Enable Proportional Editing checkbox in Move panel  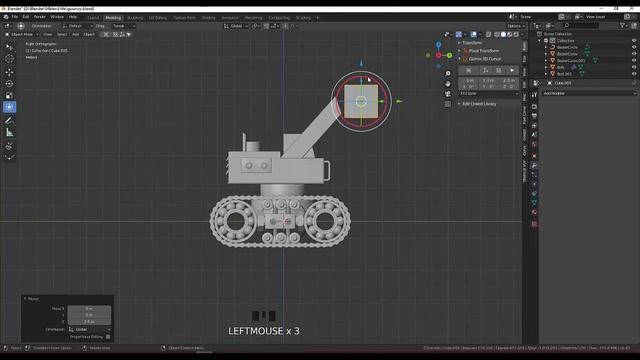[x=108, y=337]
